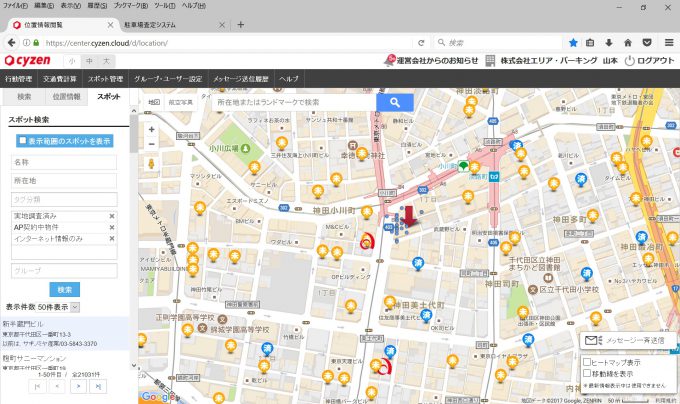Image resolution: width=680 pixels, height=404 pixels.
Task: Open the ヘルプ menu in navigation bar
Action: tap(289, 79)
